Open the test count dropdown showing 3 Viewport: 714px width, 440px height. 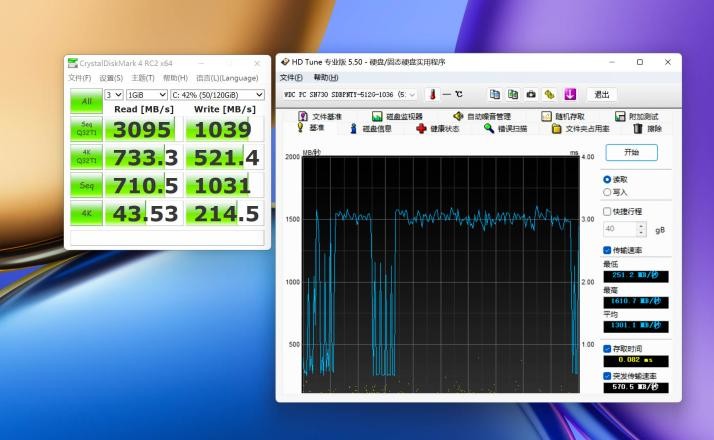click(x=113, y=94)
